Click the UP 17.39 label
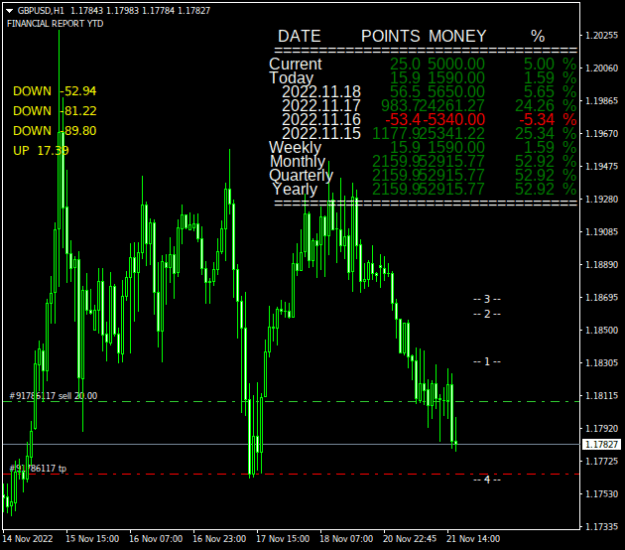Screen dimensions: 625x550 [41, 151]
